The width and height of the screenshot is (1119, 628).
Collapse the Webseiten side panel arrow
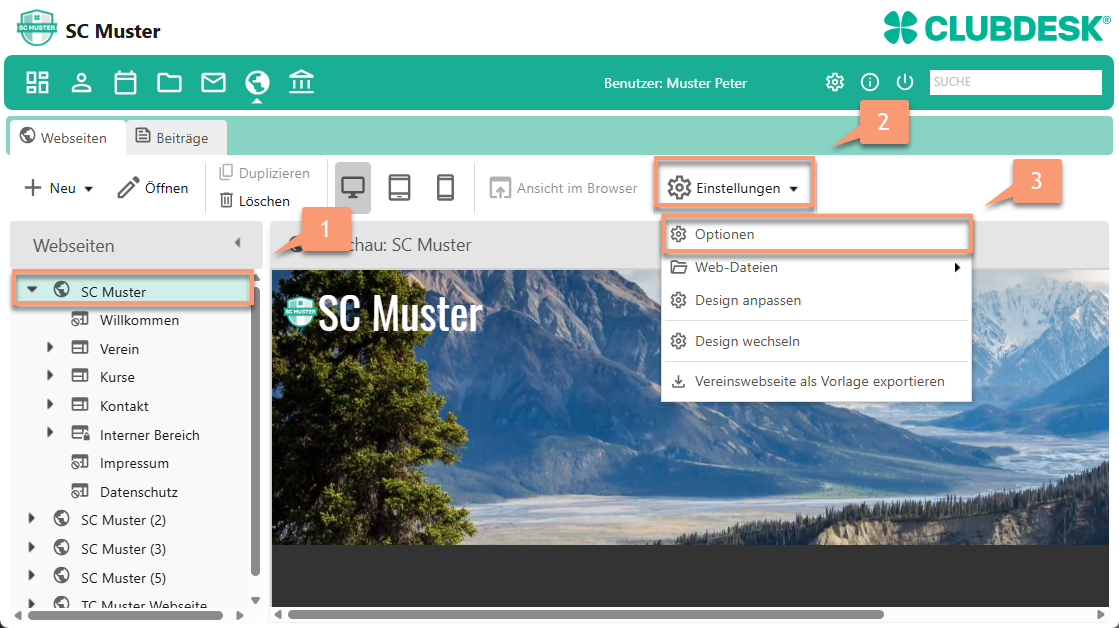coord(238,243)
